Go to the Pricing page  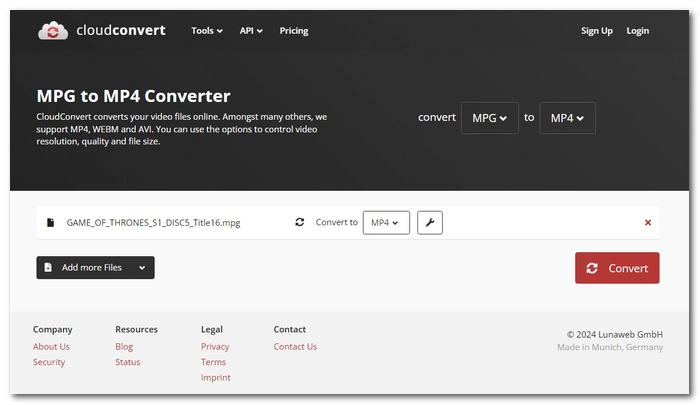294,31
